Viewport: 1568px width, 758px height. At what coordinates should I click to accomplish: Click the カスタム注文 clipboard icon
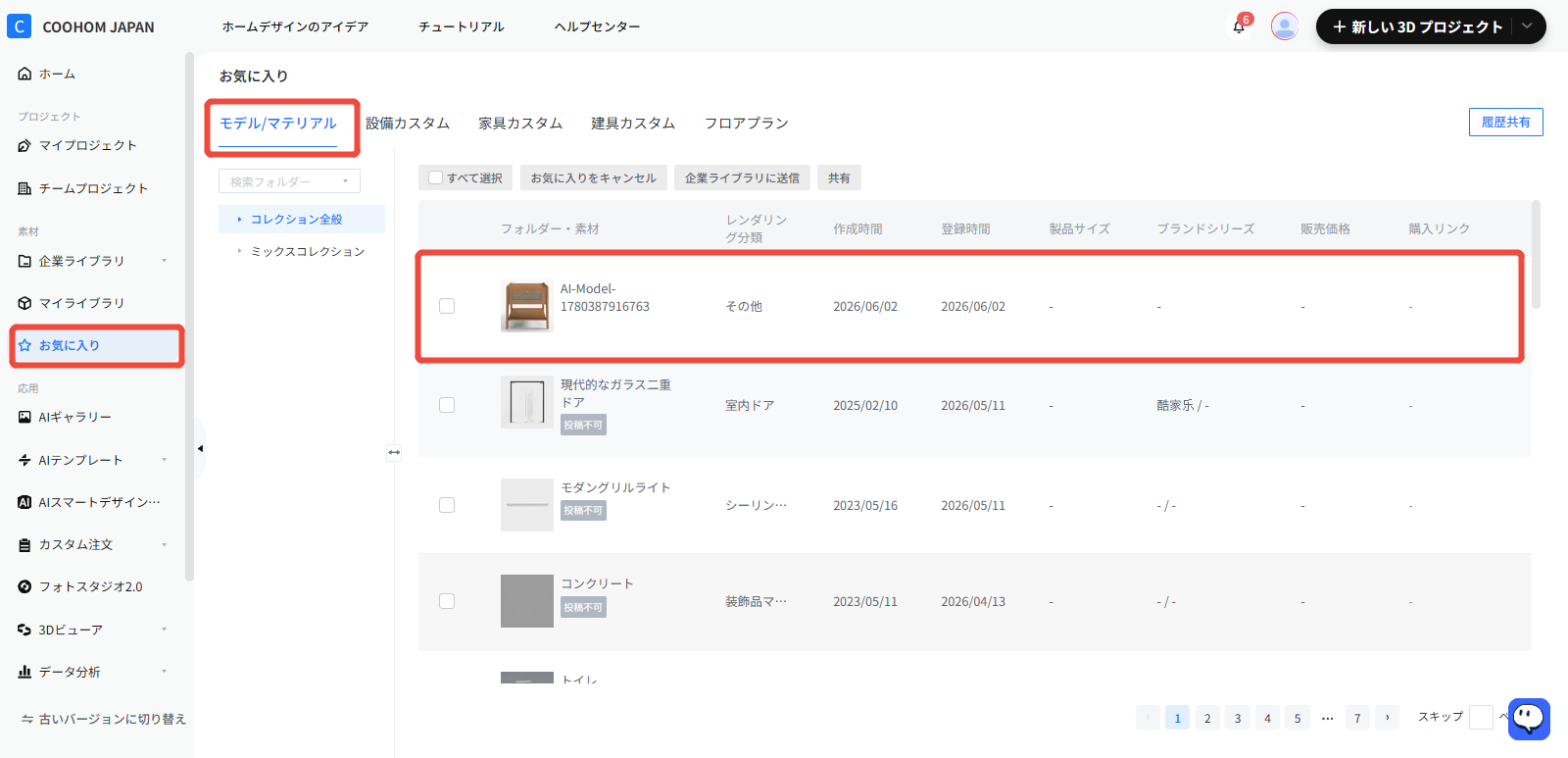(x=24, y=544)
